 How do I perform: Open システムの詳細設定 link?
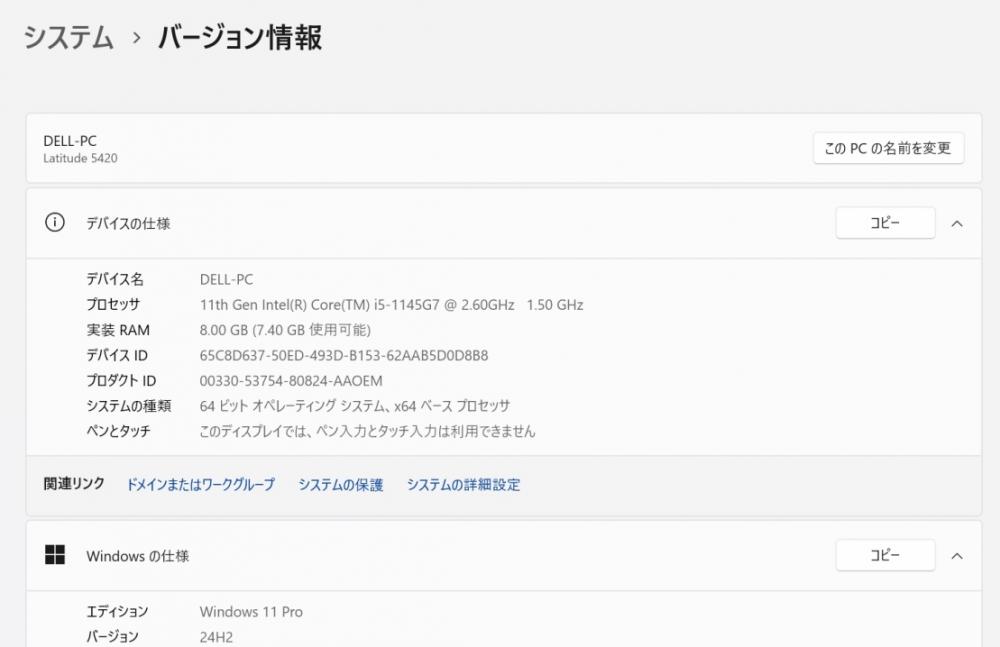click(x=463, y=484)
